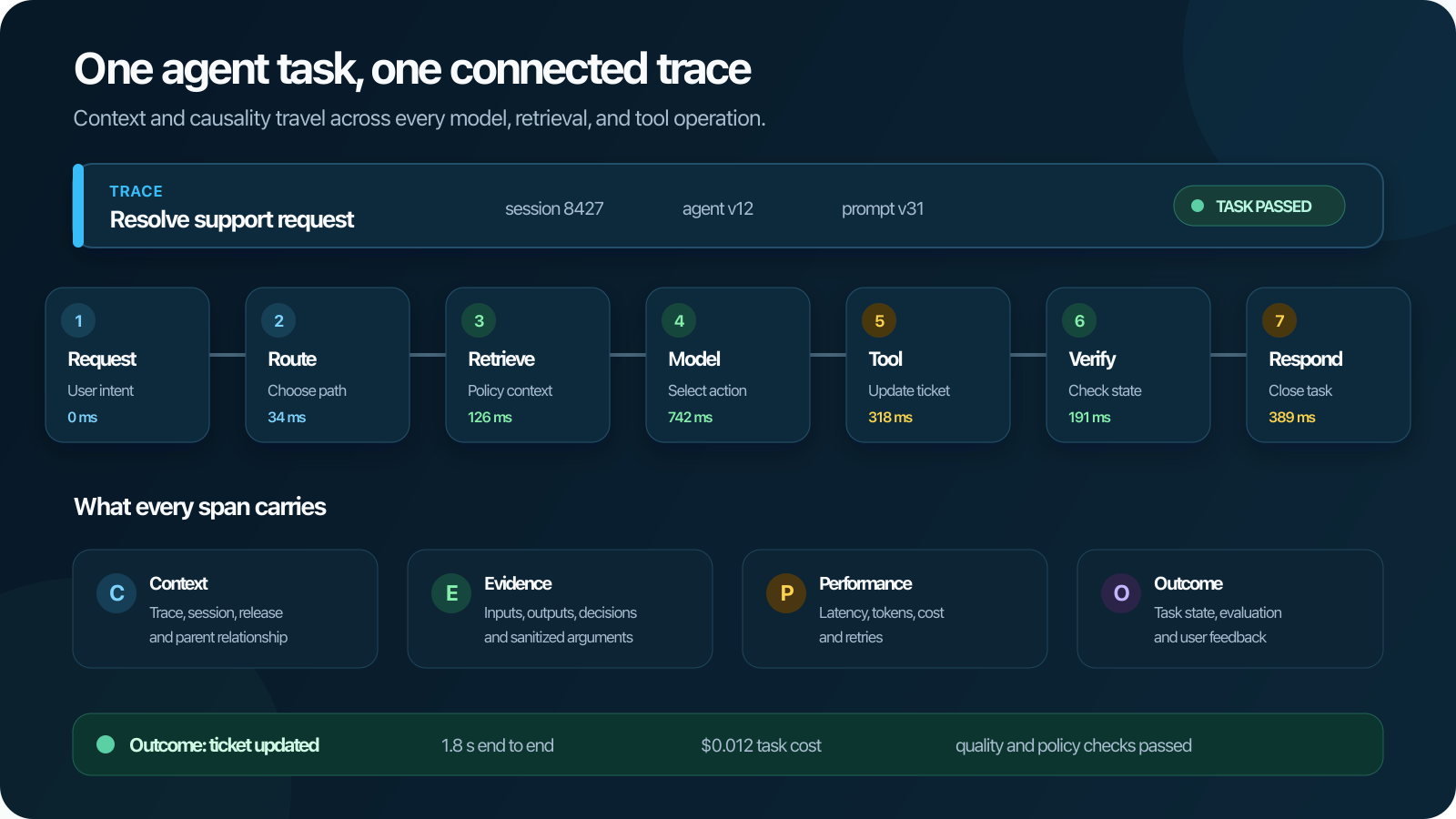Click the '389 ms' latency value

coord(1292,417)
